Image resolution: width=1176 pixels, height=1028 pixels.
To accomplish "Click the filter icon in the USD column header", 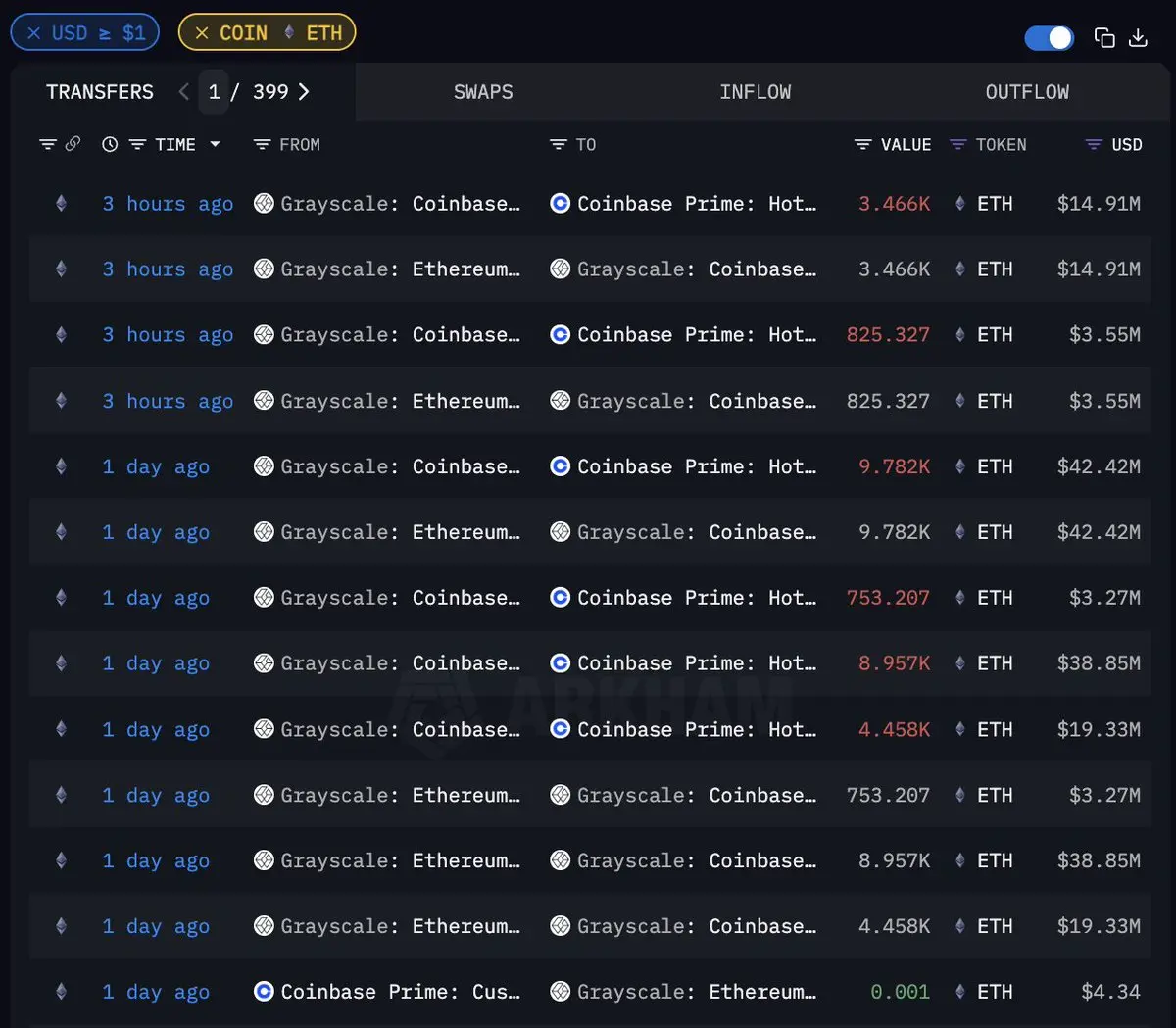I will [x=1094, y=145].
